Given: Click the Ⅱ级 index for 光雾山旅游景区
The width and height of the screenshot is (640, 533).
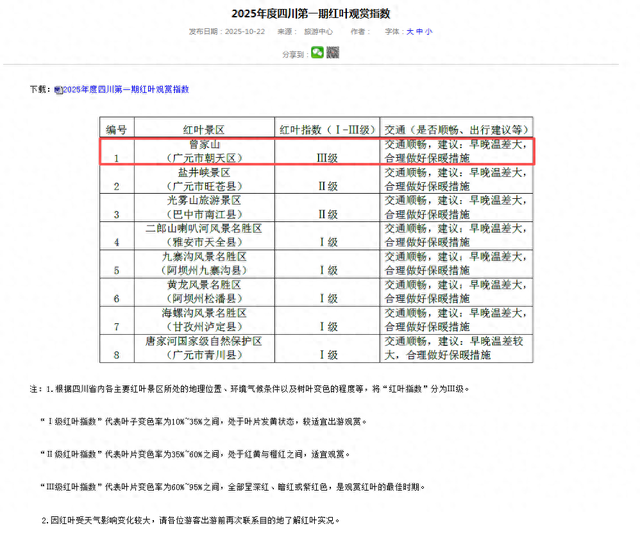Looking at the screenshot, I should pos(327,207).
